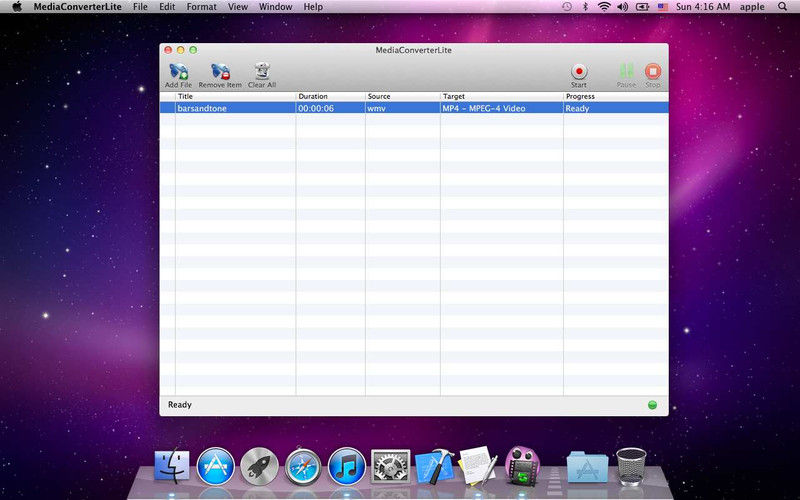800x500 pixels.
Task: Sort by the Target column header
Action: point(502,96)
